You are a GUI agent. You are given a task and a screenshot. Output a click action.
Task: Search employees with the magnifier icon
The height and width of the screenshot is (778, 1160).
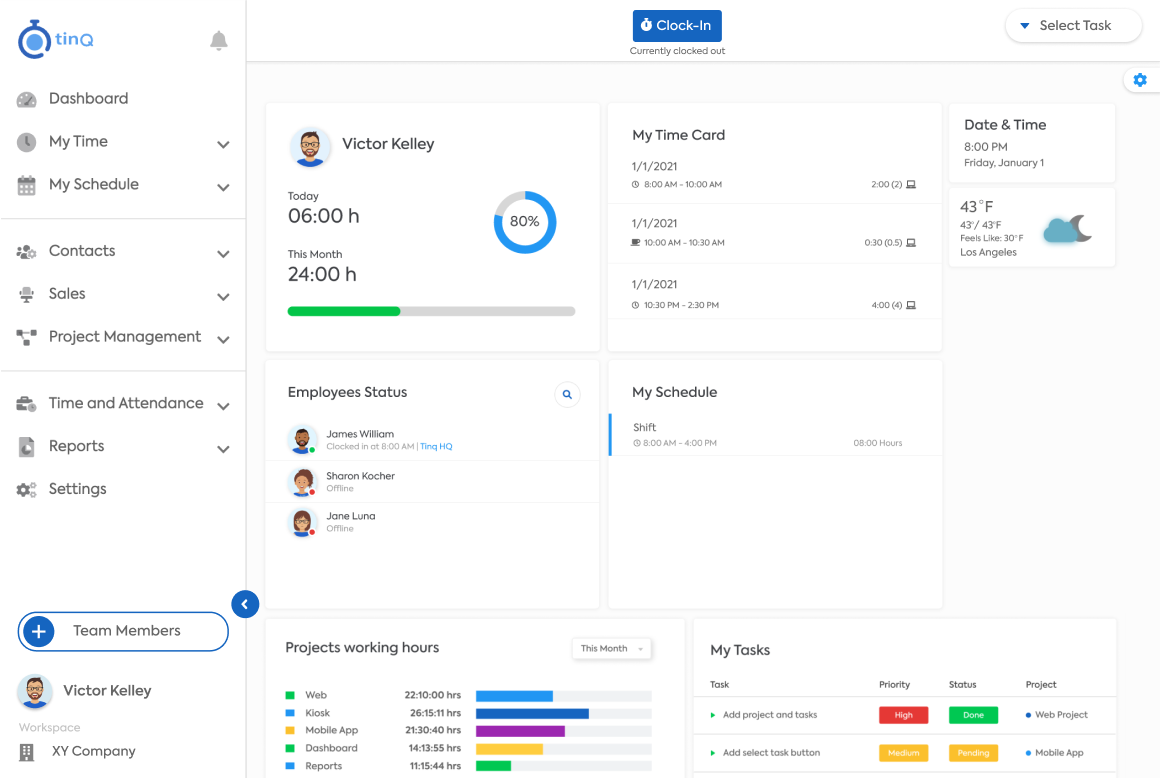tap(567, 394)
